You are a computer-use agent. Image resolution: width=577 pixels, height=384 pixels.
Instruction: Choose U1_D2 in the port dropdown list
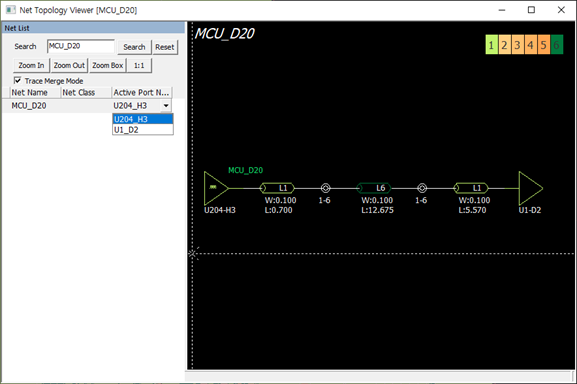pyautogui.click(x=143, y=129)
